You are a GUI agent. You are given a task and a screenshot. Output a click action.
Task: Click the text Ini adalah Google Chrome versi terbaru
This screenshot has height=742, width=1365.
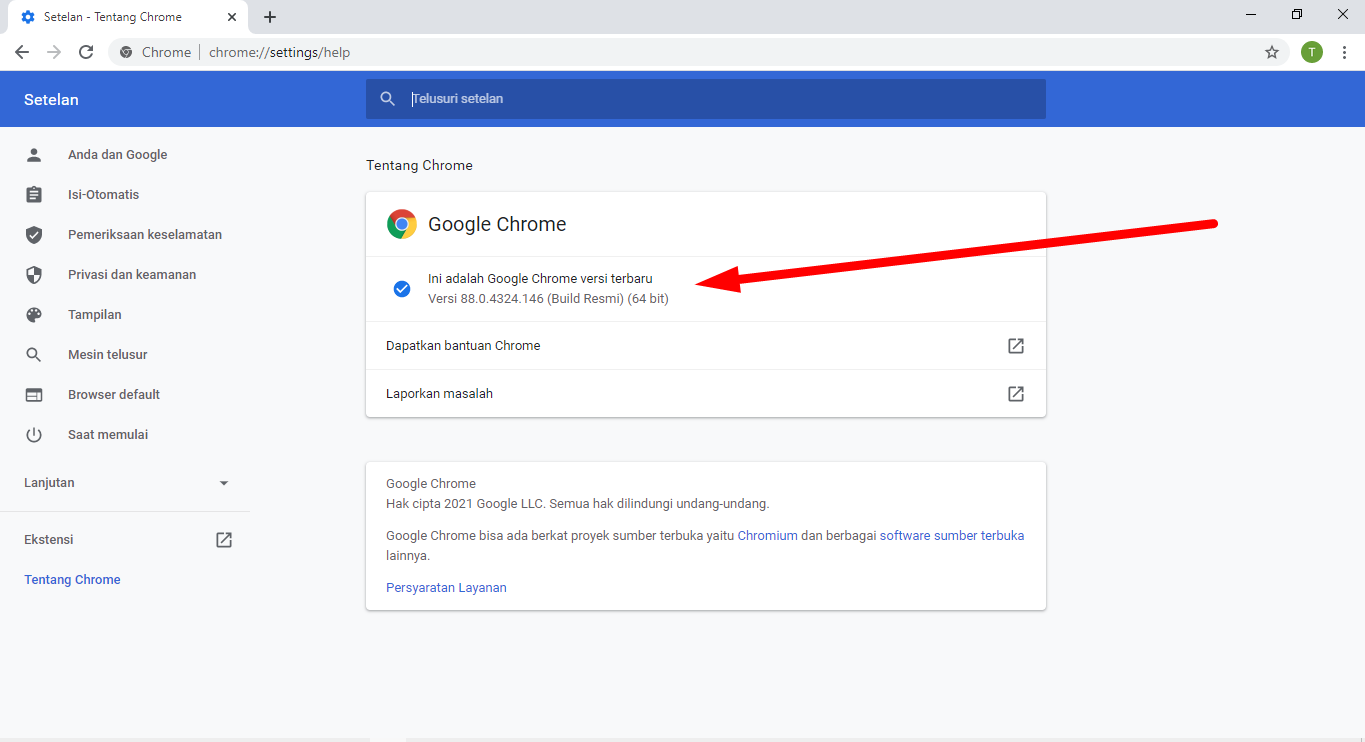pos(540,279)
